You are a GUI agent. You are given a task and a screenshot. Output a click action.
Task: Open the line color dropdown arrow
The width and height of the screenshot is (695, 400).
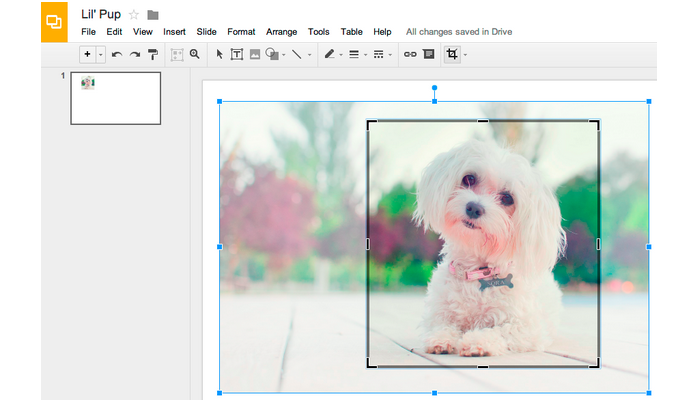(x=341, y=55)
